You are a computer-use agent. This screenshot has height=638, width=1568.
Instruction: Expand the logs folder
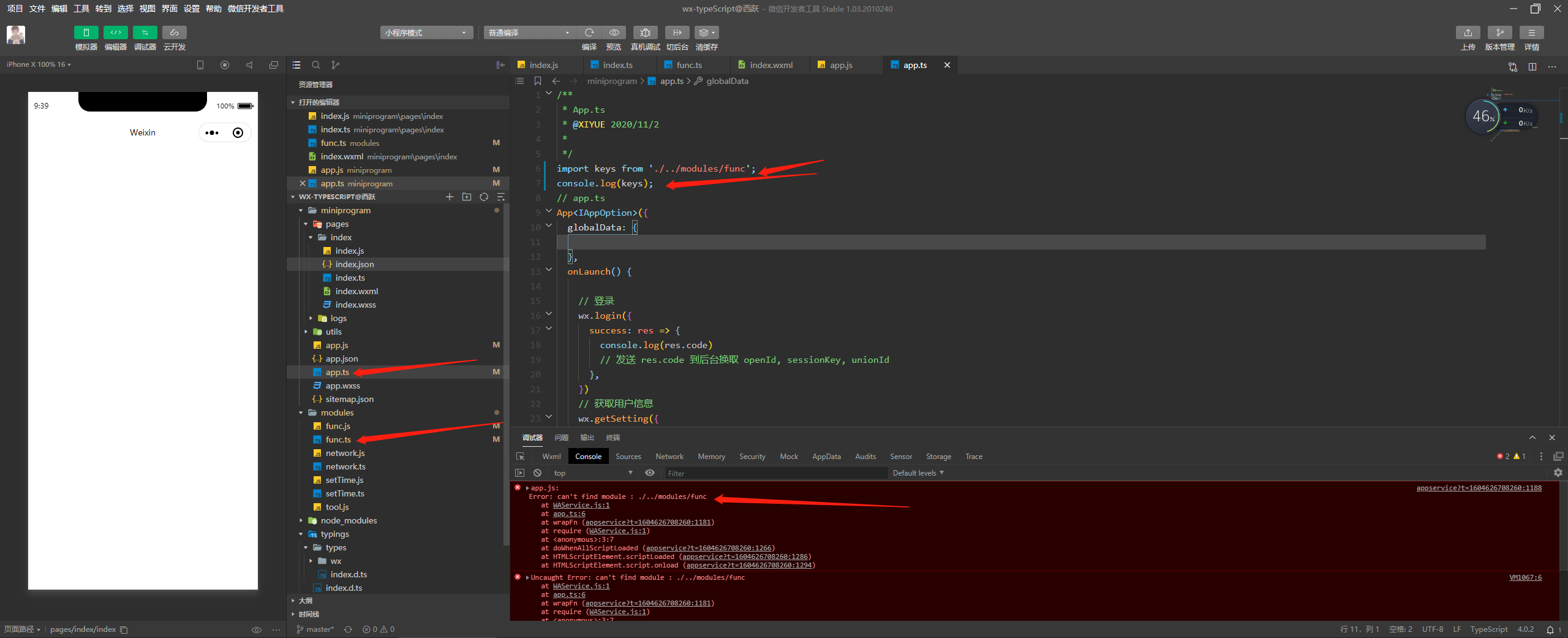pyautogui.click(x=311, y=318)
